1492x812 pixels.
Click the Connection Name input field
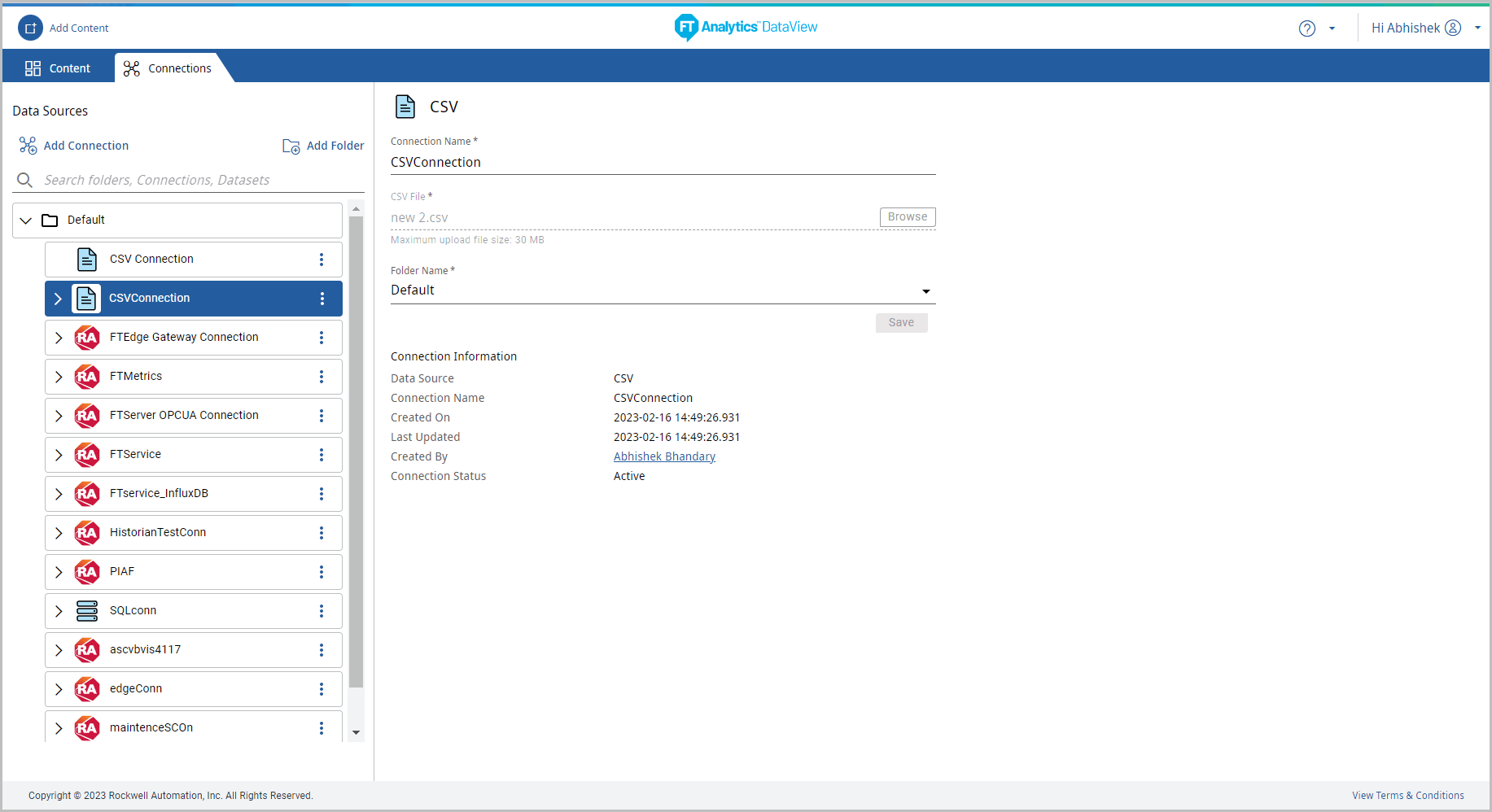pos(663,163)
